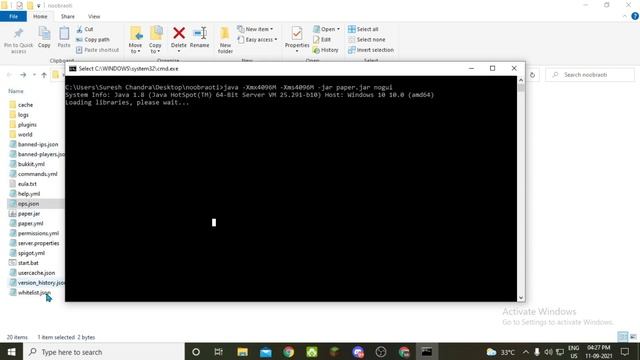Viewport: 640px width, 360px height.
Task: Go up one folder level
Action: tap(44, 75)
